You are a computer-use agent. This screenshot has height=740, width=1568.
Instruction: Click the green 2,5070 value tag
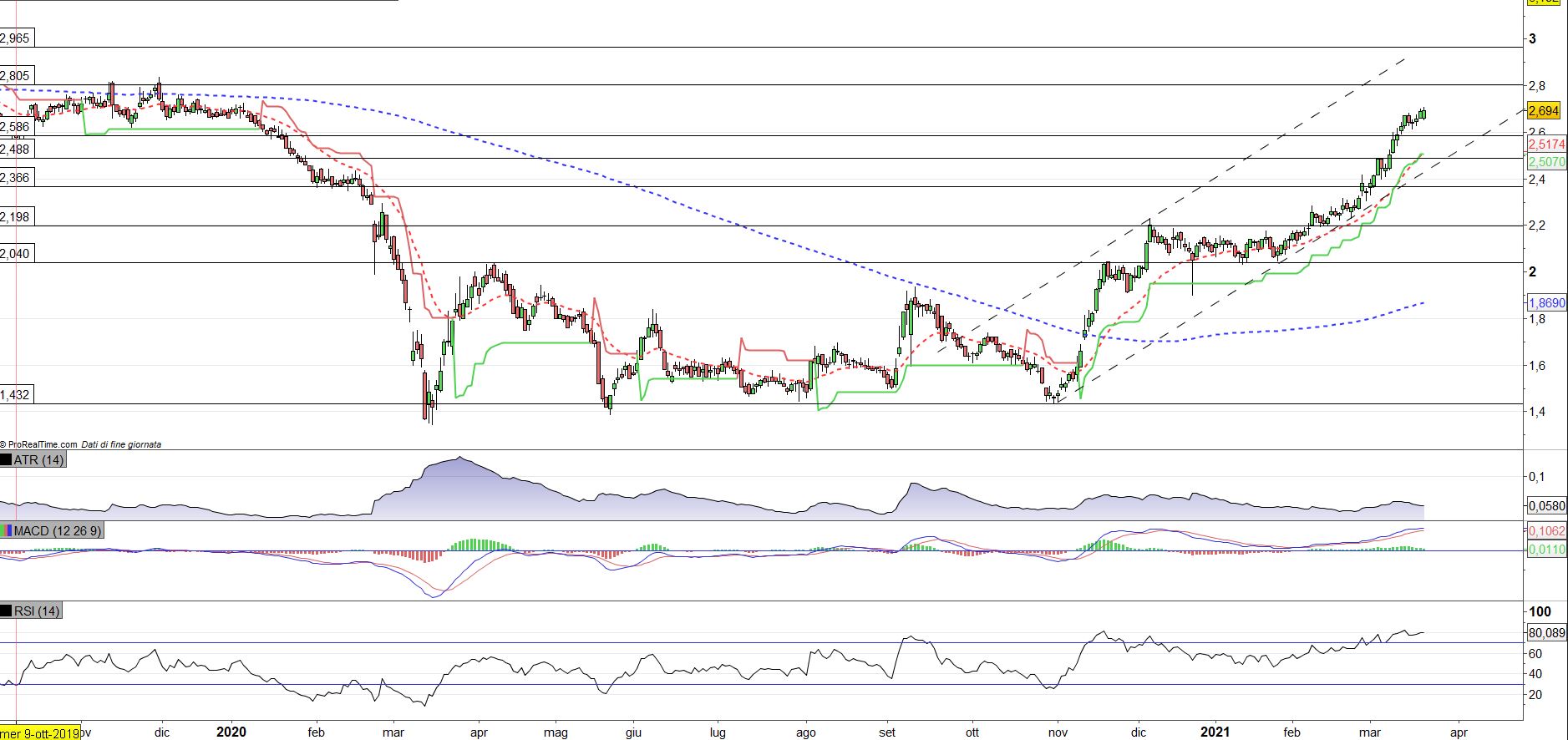point(1546,161)
